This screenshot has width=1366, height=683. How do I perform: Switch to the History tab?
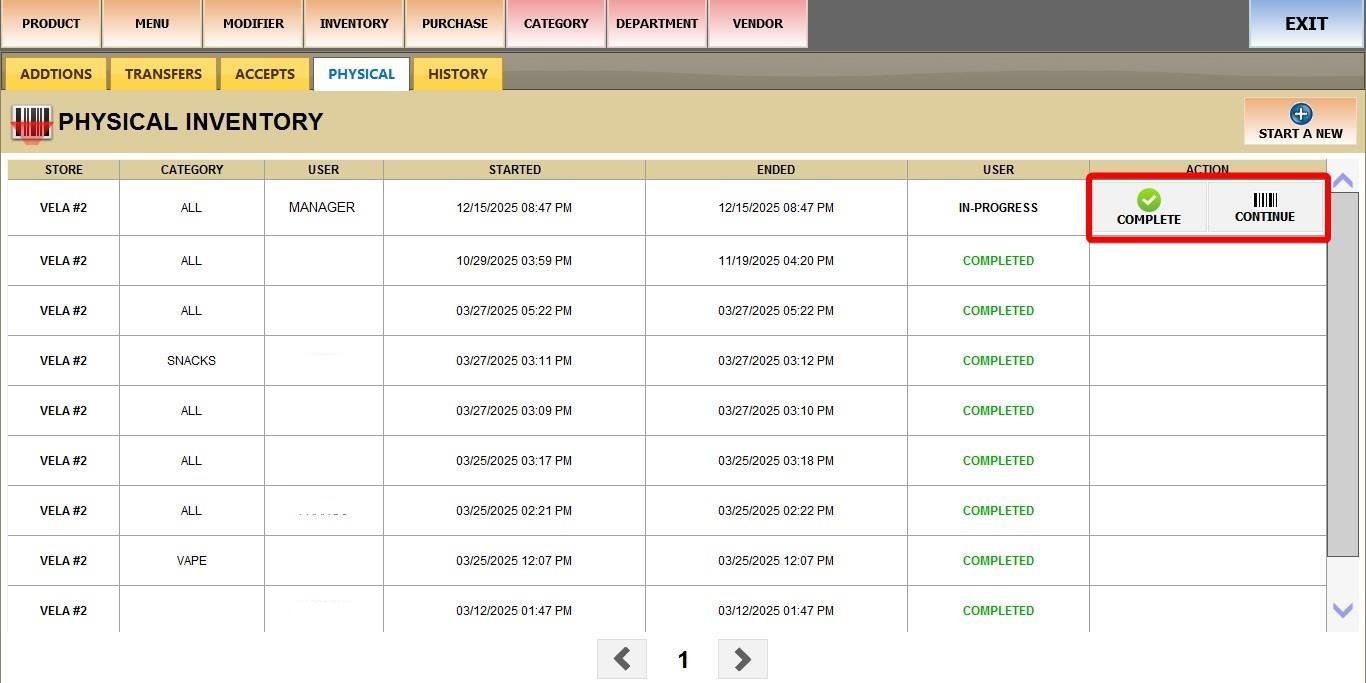[x=457, y=74]
